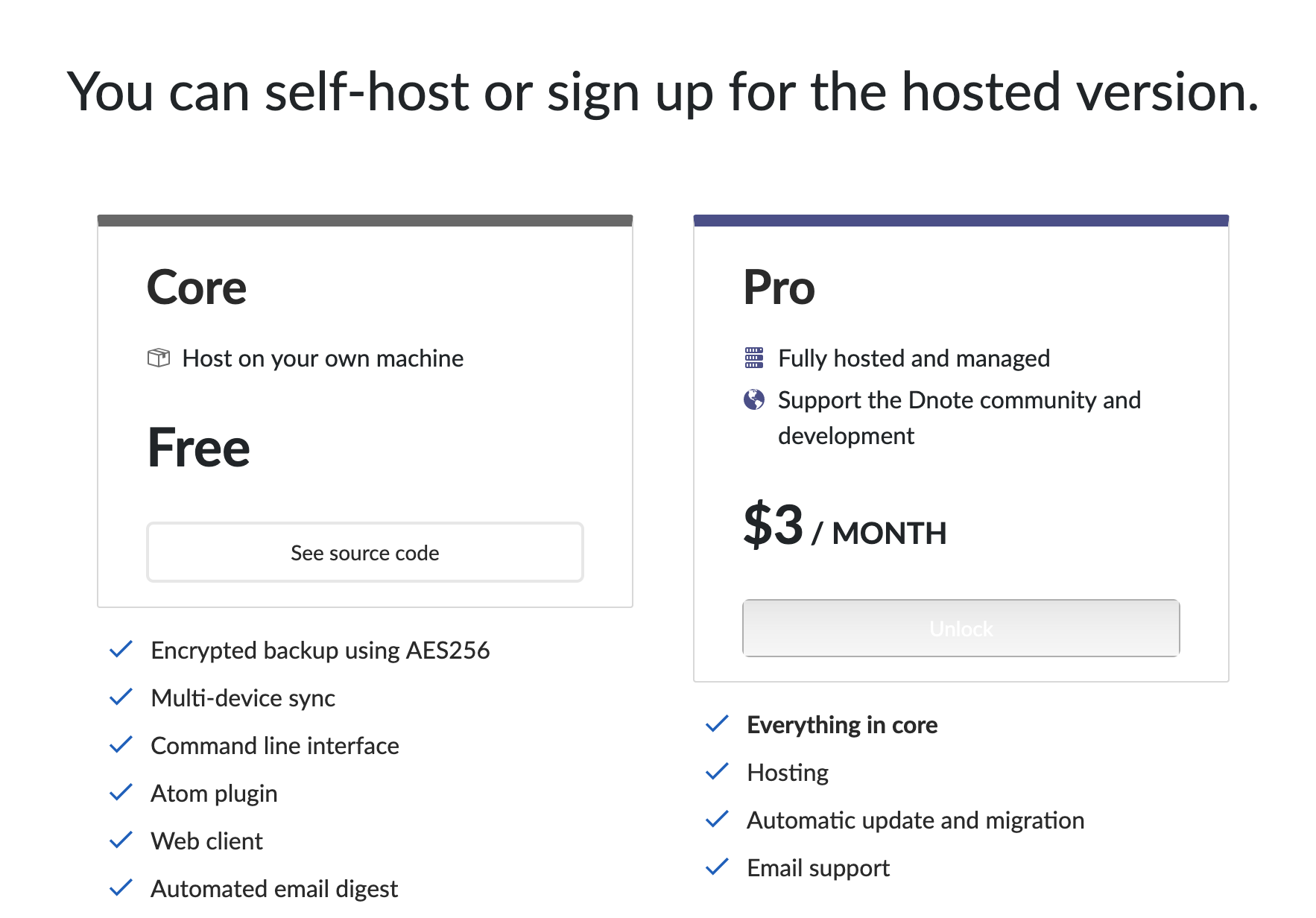1316x918 pixels.
Task: Select the checkmark beside Everything in core
Action: 717,724
